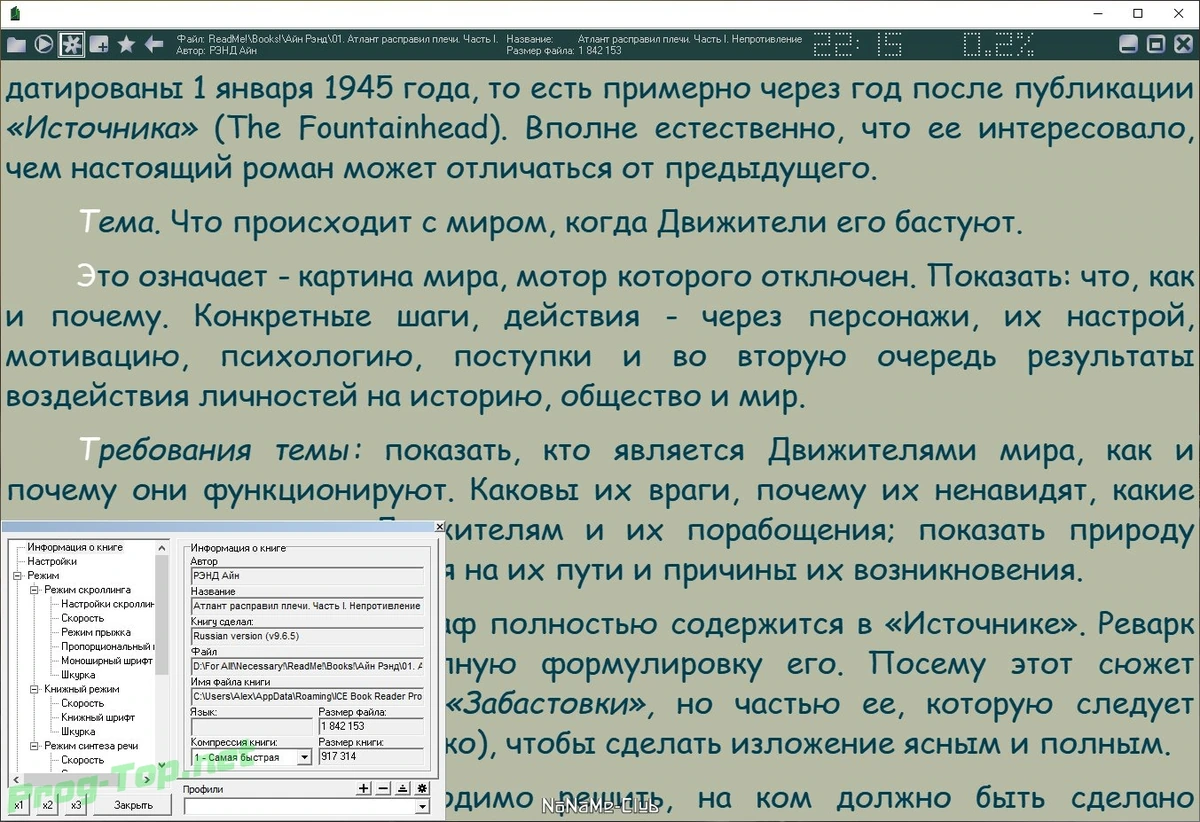
Task: Click the Размер книги value 917 314
Action: click(x=371, y=757)
